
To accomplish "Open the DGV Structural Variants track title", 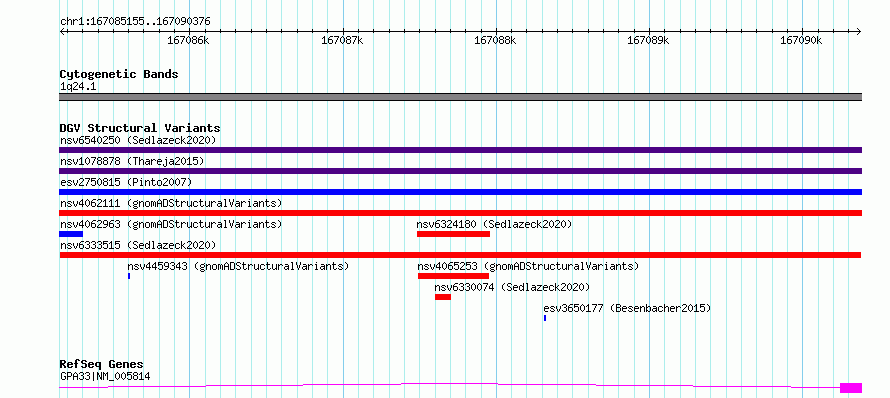I will tap(140, 128).
